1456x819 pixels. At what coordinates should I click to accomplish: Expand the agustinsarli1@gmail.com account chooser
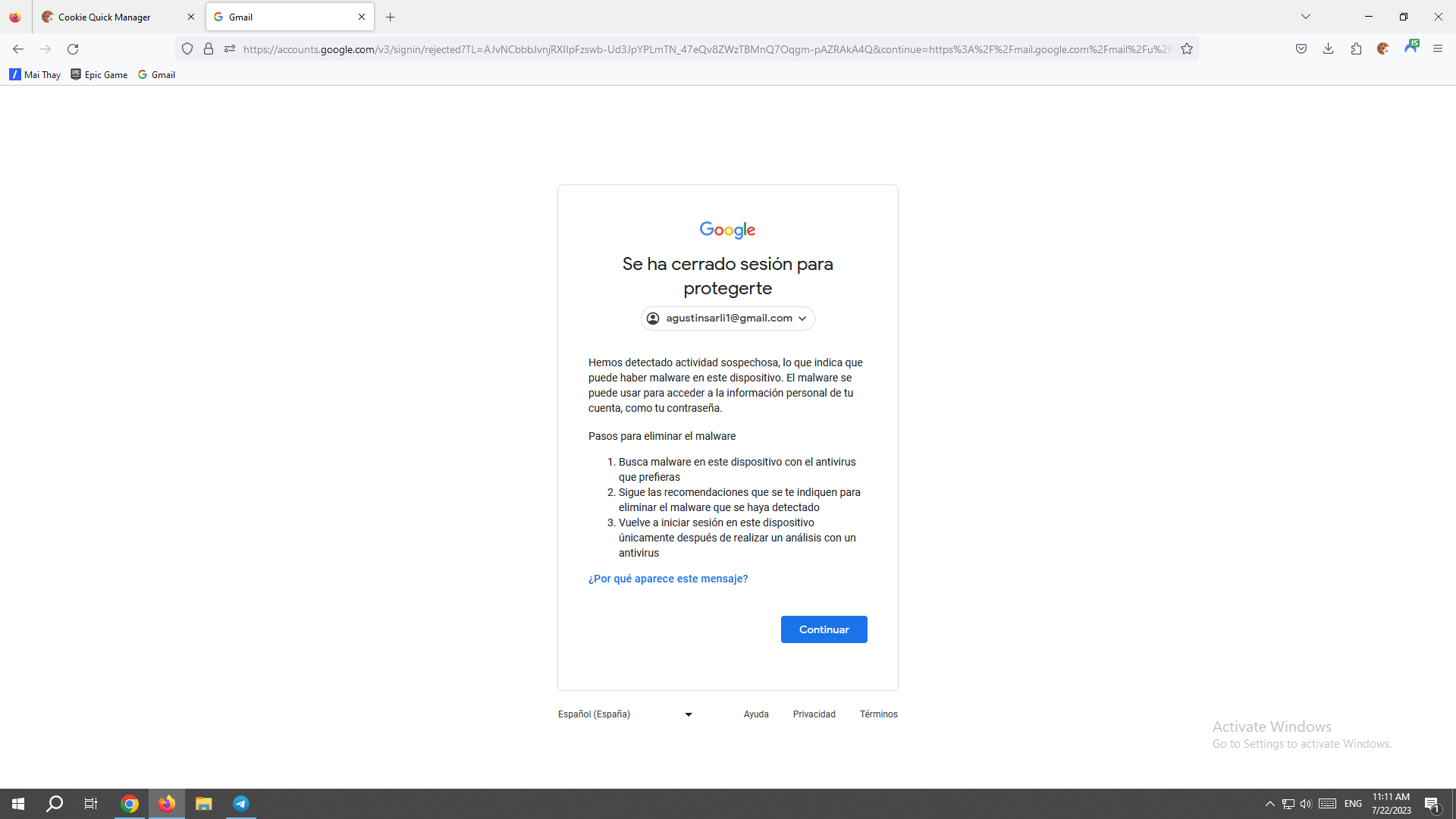click(728, 318)
